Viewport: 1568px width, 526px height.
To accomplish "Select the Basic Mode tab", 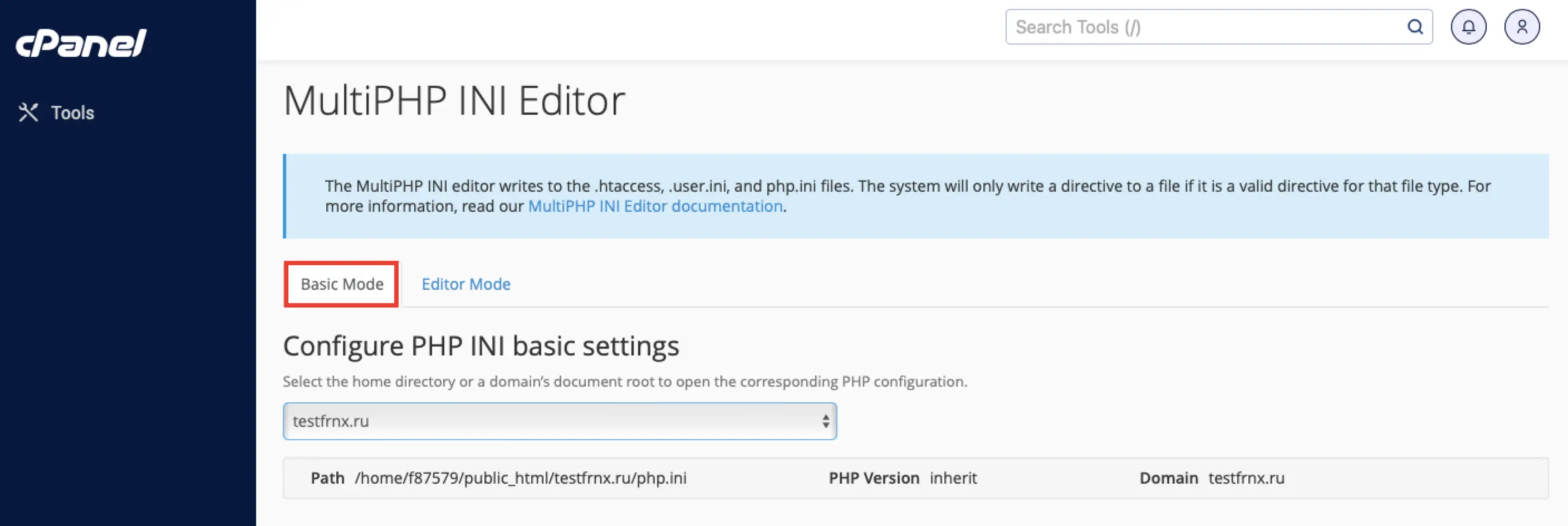I will (341, 284).
